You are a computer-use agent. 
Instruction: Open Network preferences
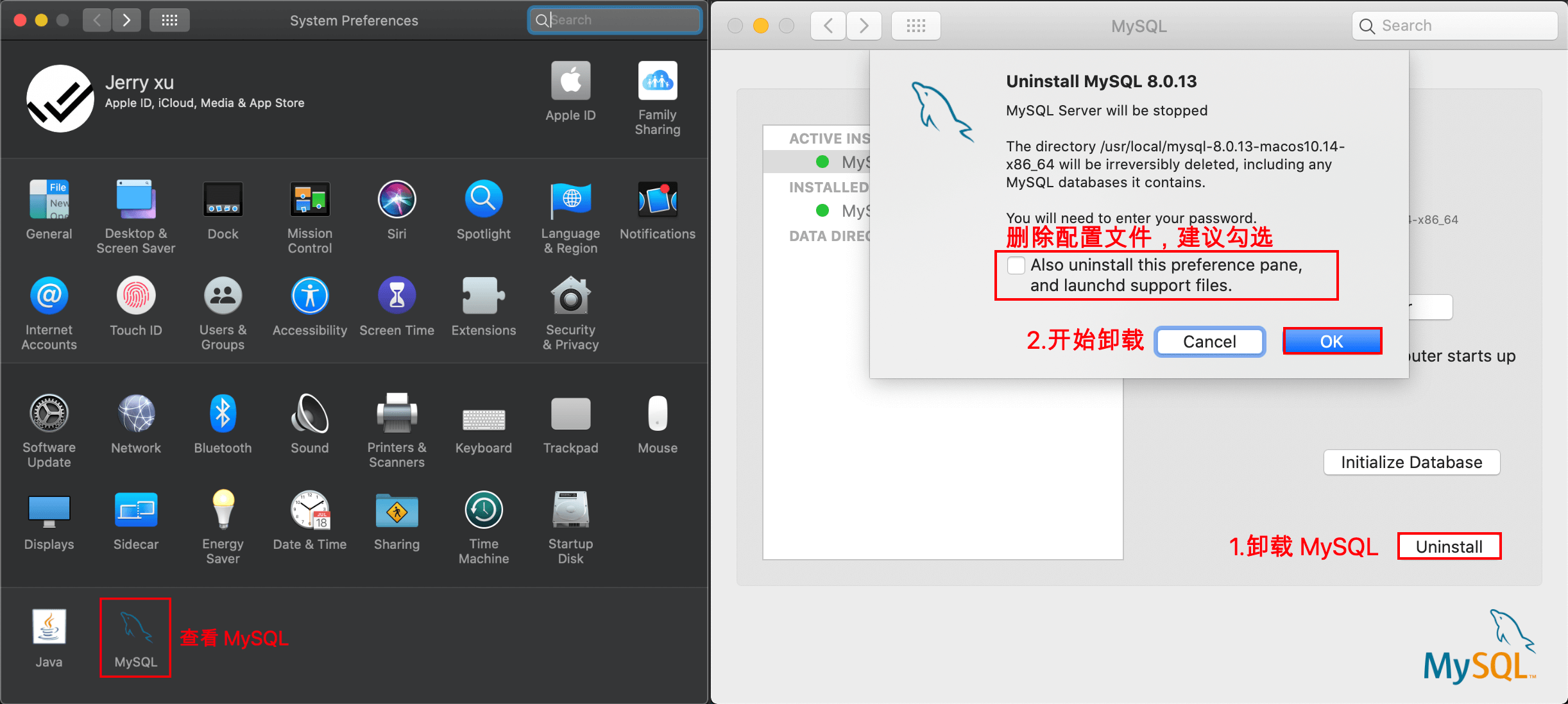tap(136, 424)
